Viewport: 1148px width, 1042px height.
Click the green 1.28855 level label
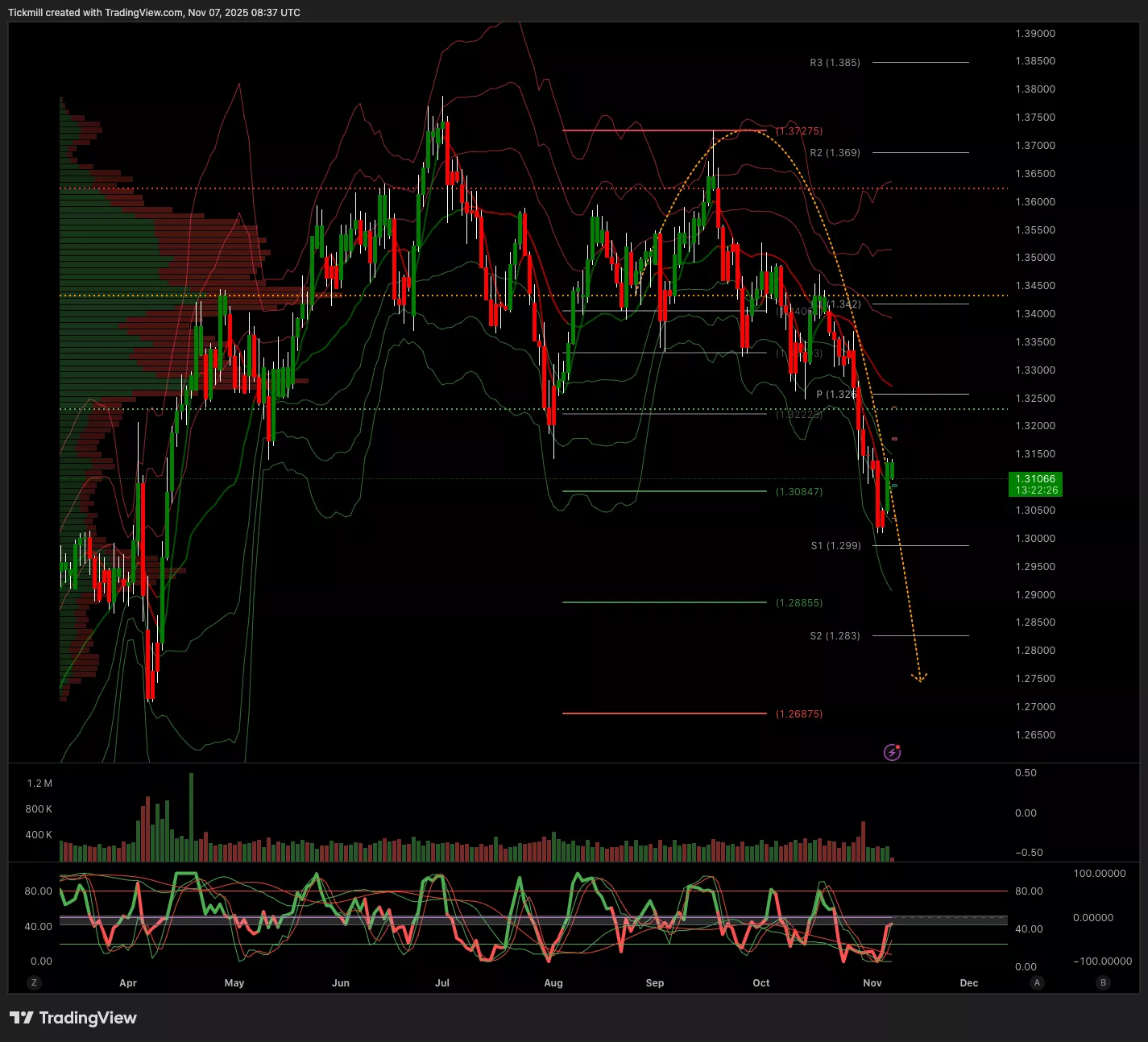pyautogui.click(x=799, y=603)
